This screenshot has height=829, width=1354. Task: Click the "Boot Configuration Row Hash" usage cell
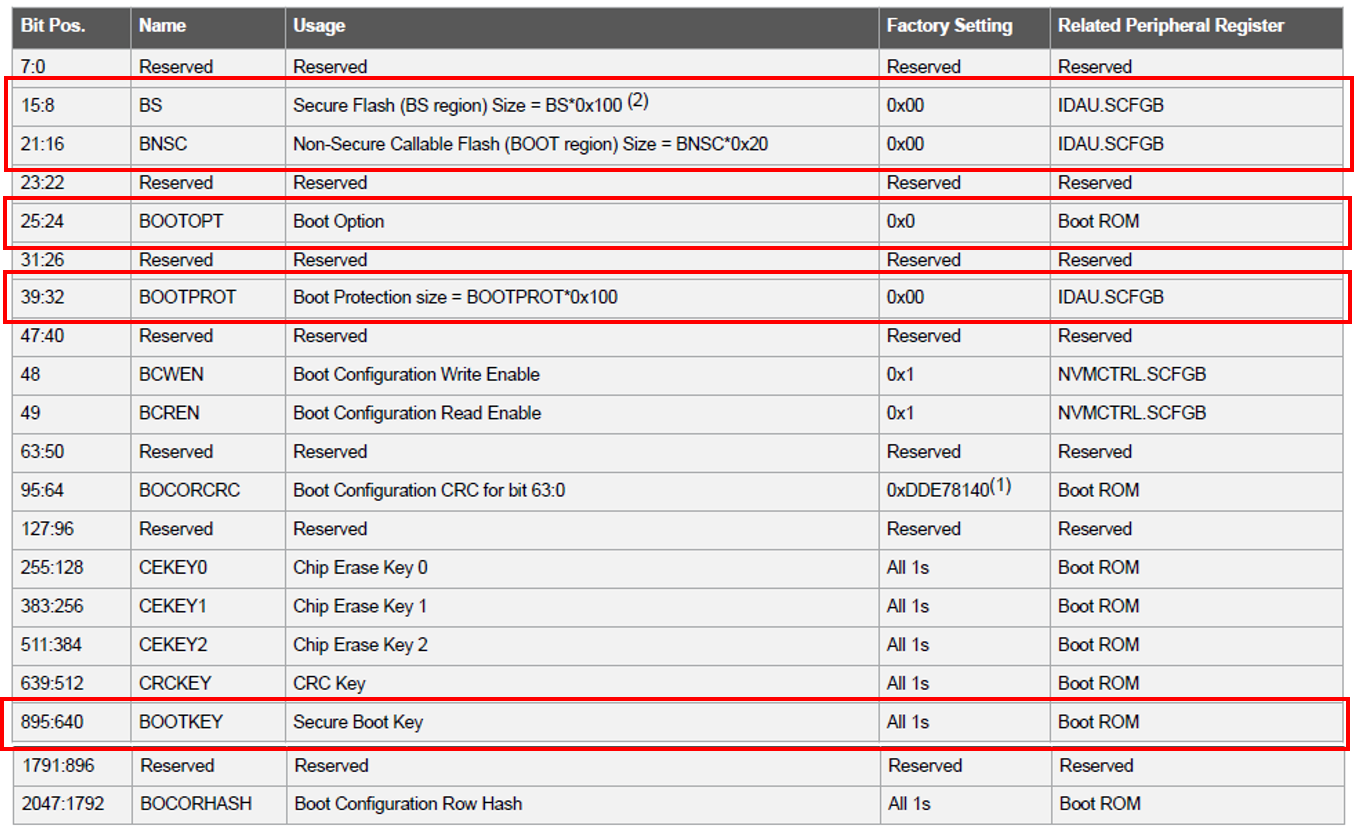click(408, 804)
